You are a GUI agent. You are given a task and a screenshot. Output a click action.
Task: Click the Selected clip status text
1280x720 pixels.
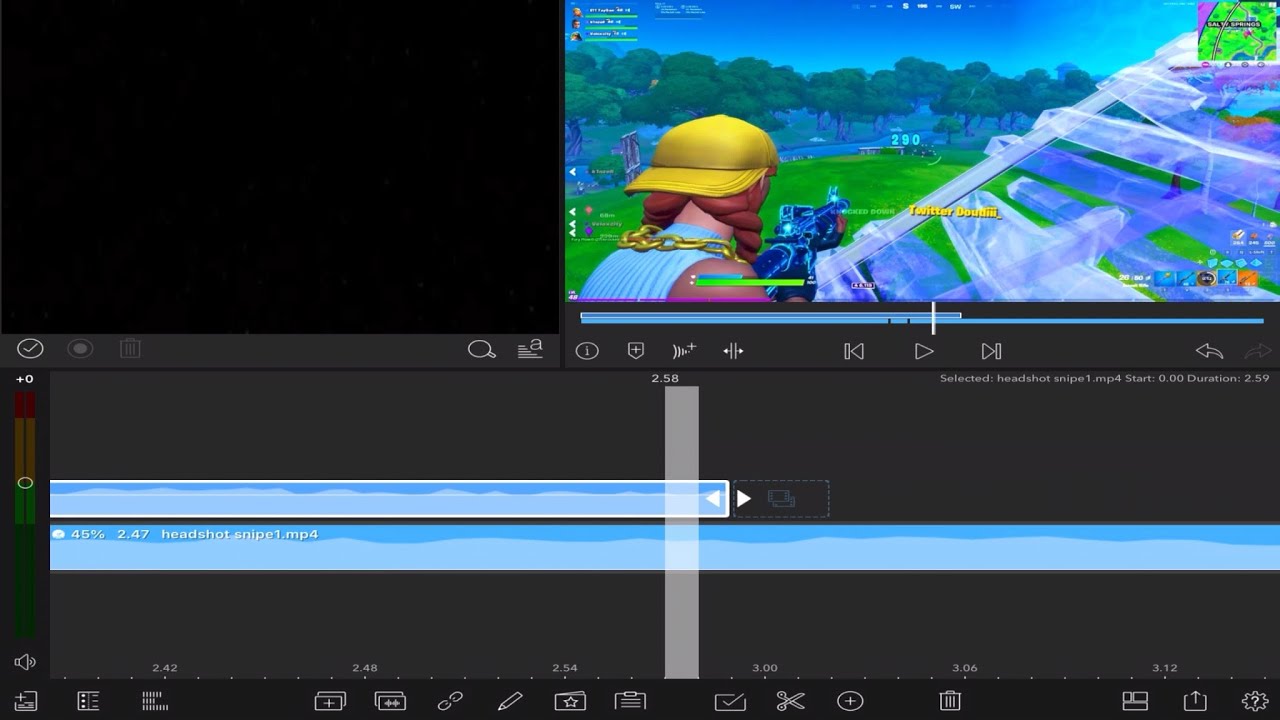coord(1104,378)
